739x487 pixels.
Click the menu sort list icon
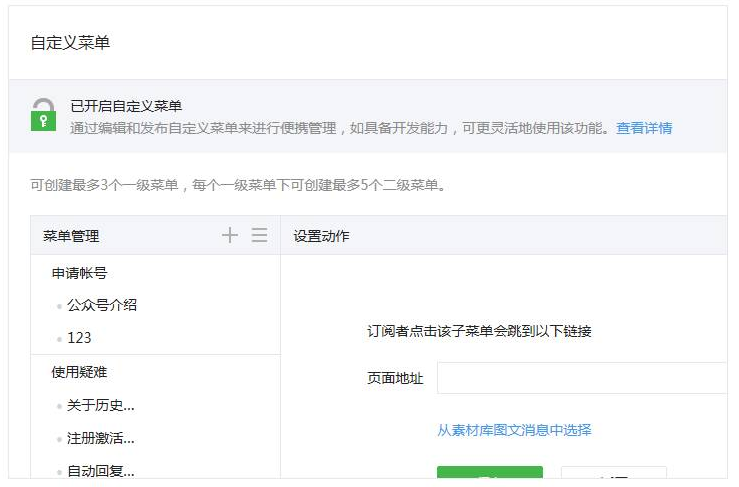point(259,236)
